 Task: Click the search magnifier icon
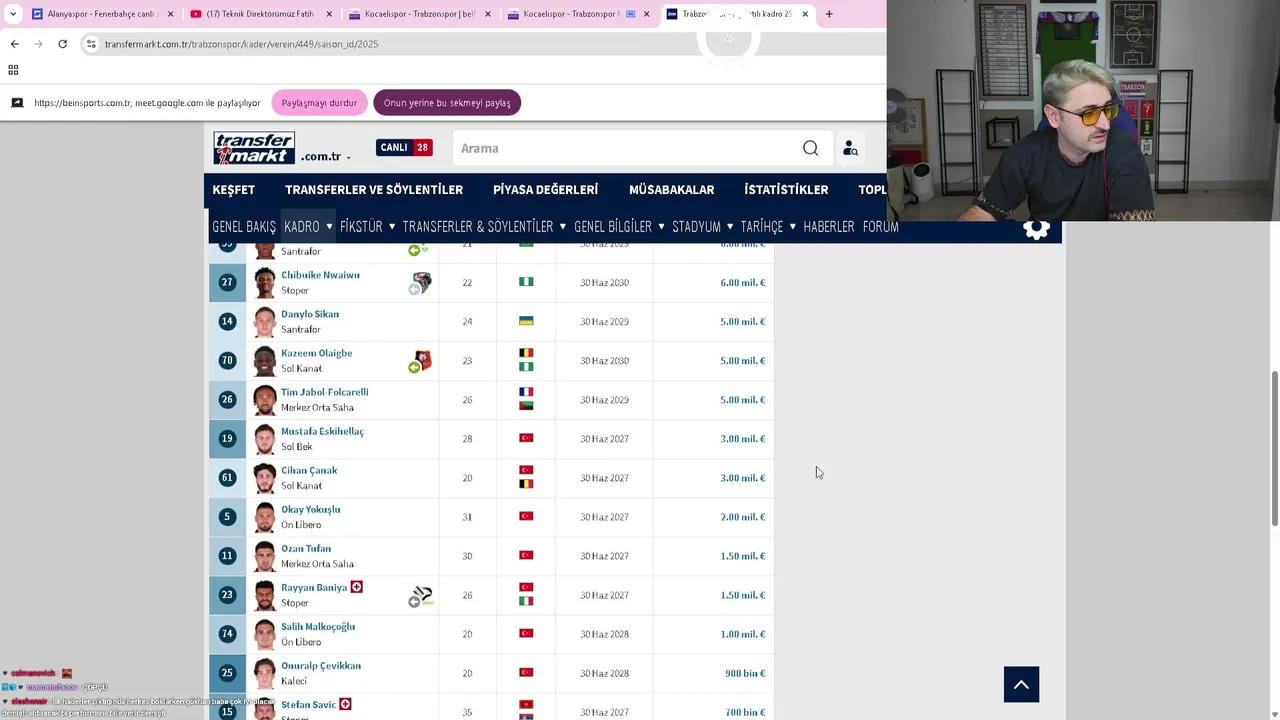point(810,148)
